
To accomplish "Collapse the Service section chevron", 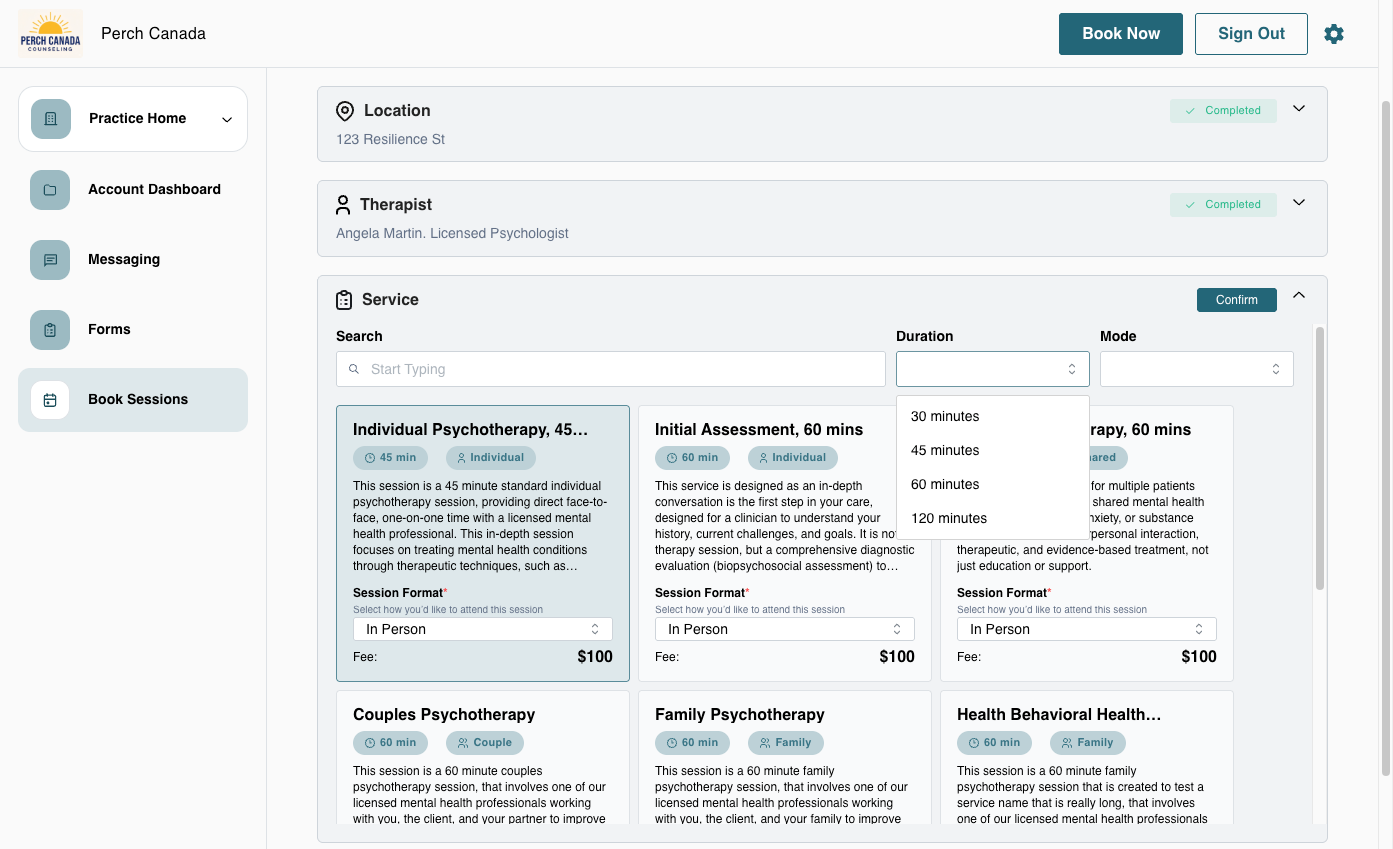I will [1299, 295].
